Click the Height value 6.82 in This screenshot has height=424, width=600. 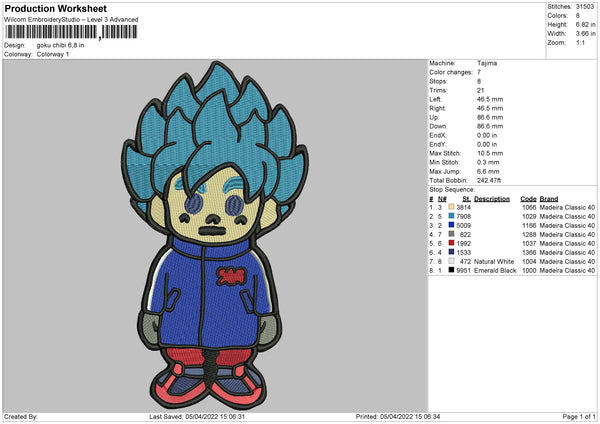(585, 24)
